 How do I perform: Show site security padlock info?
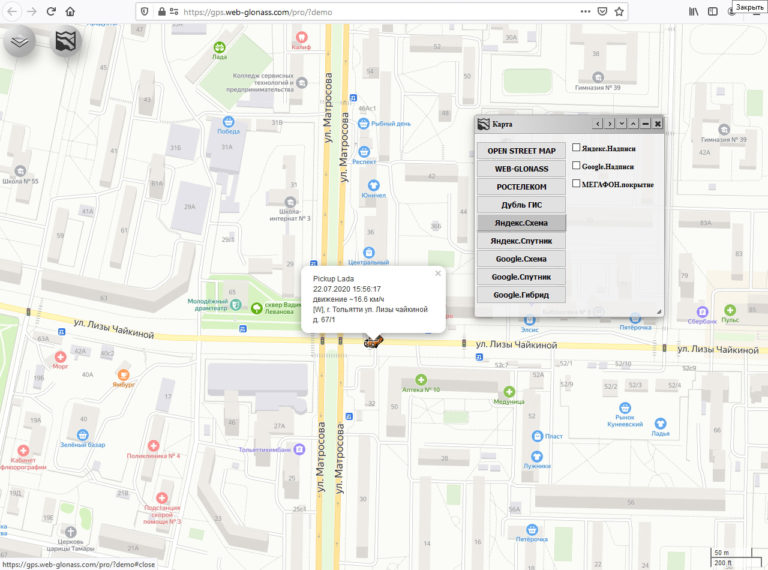(x=162, y=11)
